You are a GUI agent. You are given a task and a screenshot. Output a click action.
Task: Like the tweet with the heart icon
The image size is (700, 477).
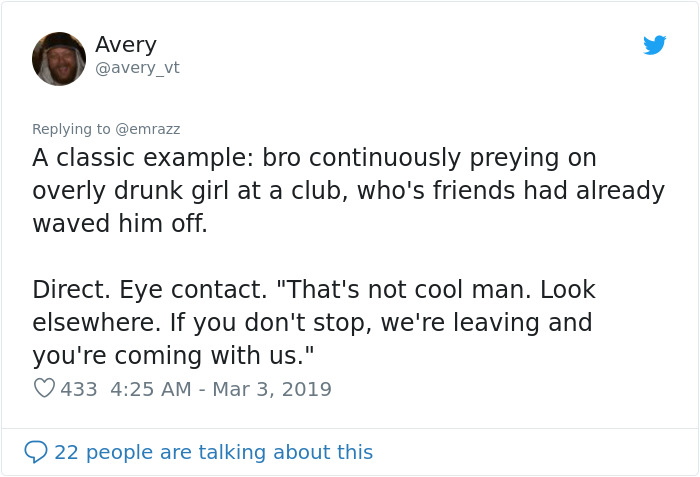click(44, 388)
